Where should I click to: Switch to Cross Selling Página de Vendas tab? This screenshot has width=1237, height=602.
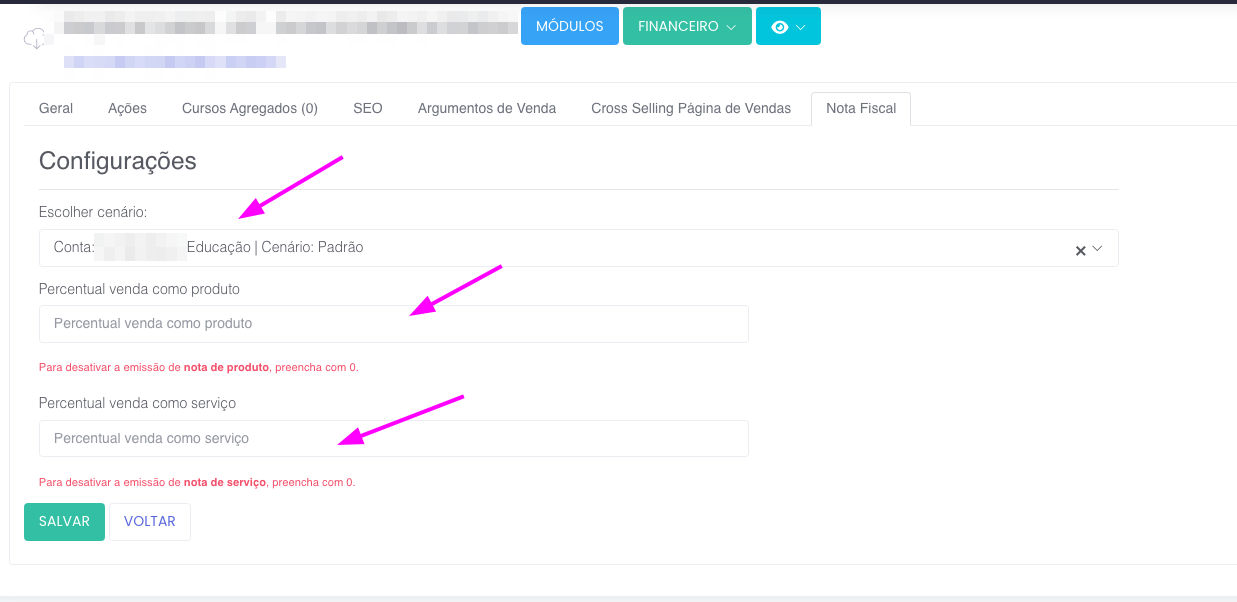[691, 108]
